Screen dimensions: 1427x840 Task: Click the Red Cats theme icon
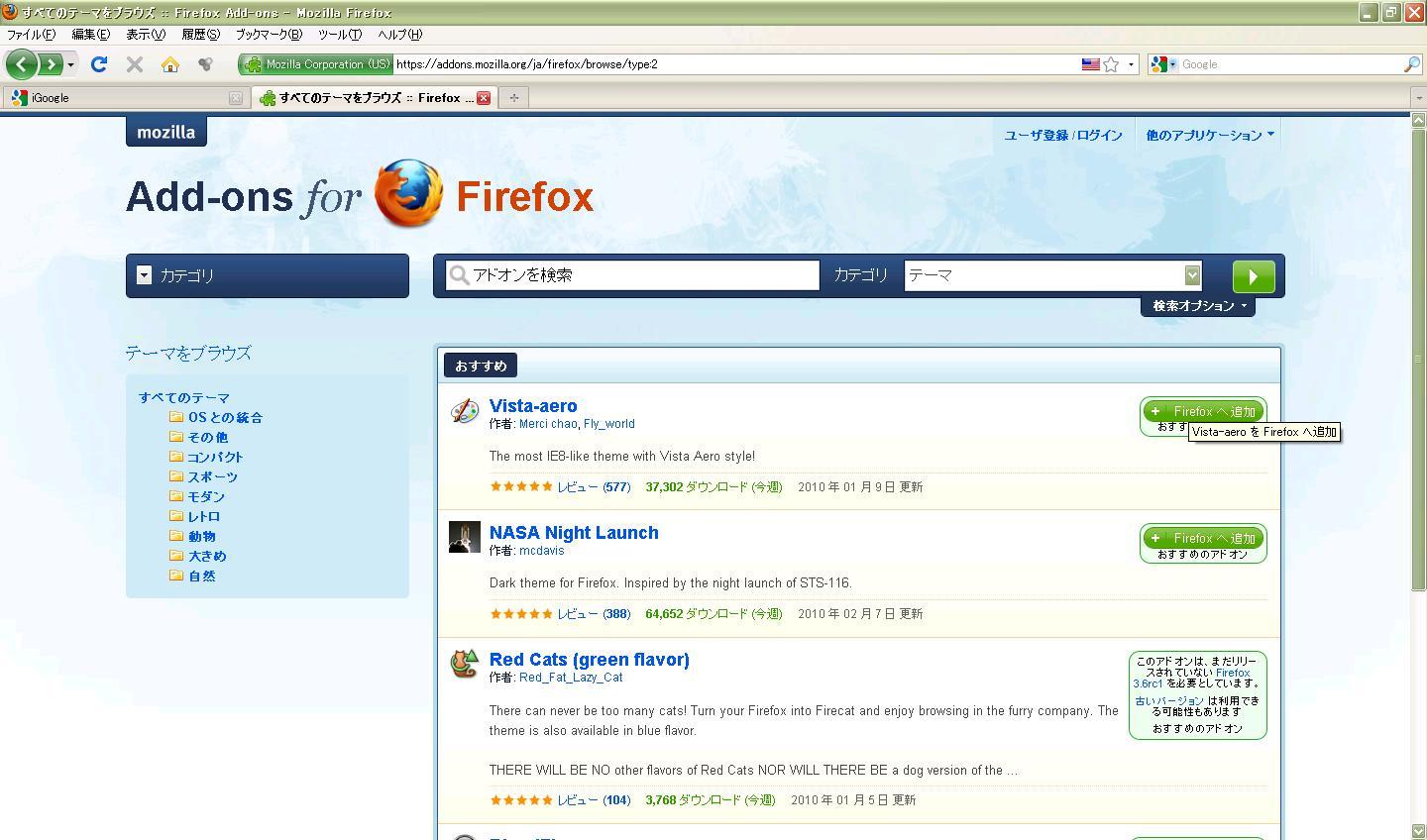tap(464, 664)
